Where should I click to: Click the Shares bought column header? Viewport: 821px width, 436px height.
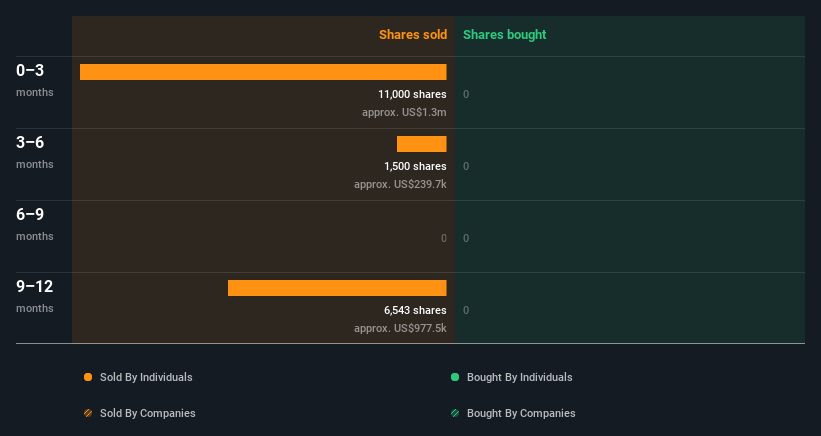[x=505, y=35]
